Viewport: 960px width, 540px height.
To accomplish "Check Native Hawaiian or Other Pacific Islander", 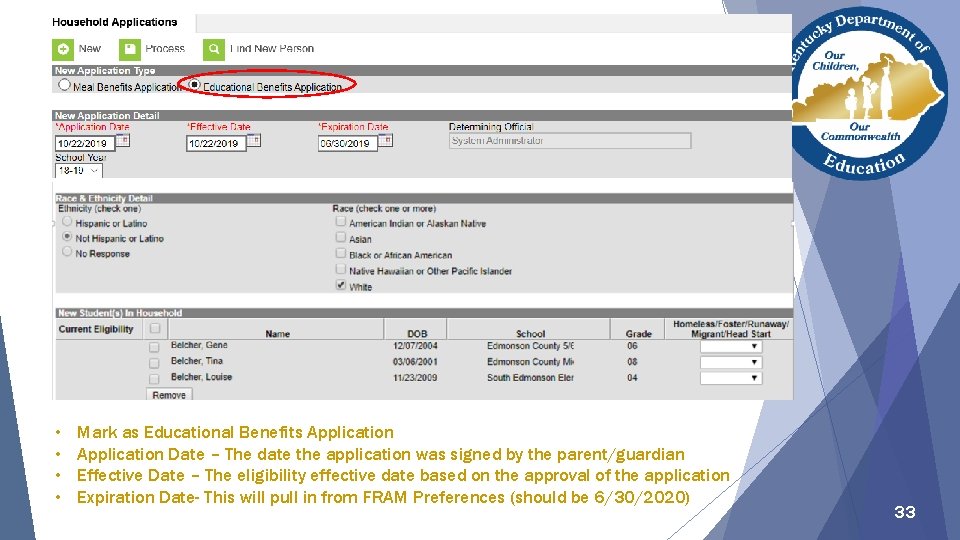I will [x=341, y=269].
